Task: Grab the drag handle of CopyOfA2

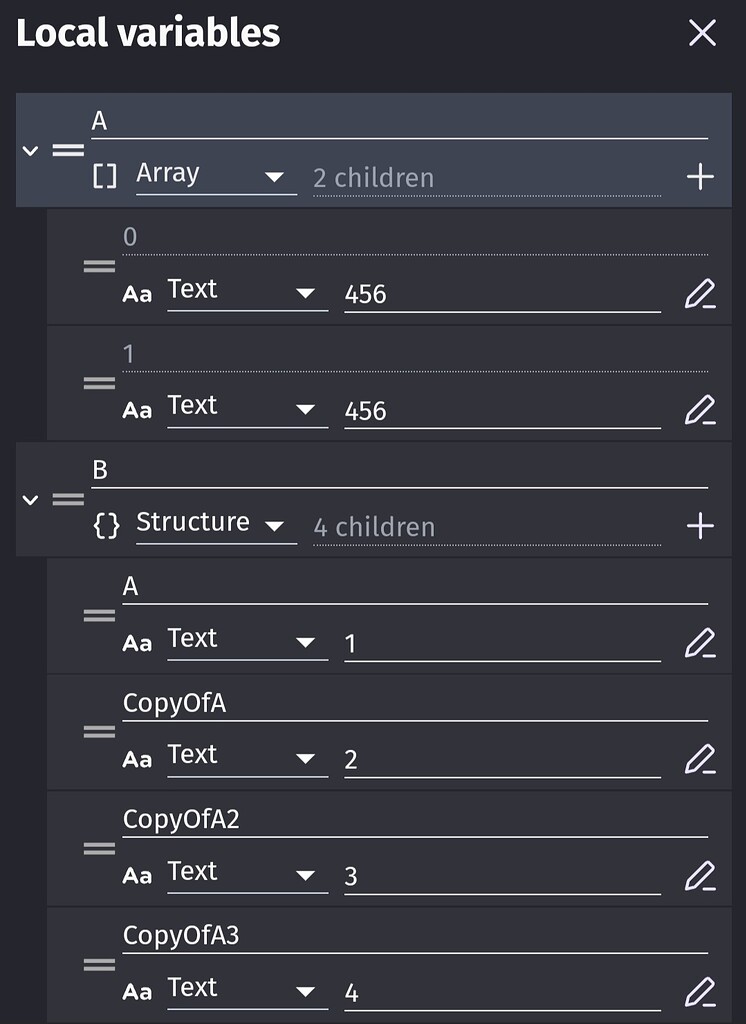Action: [99, 848]
